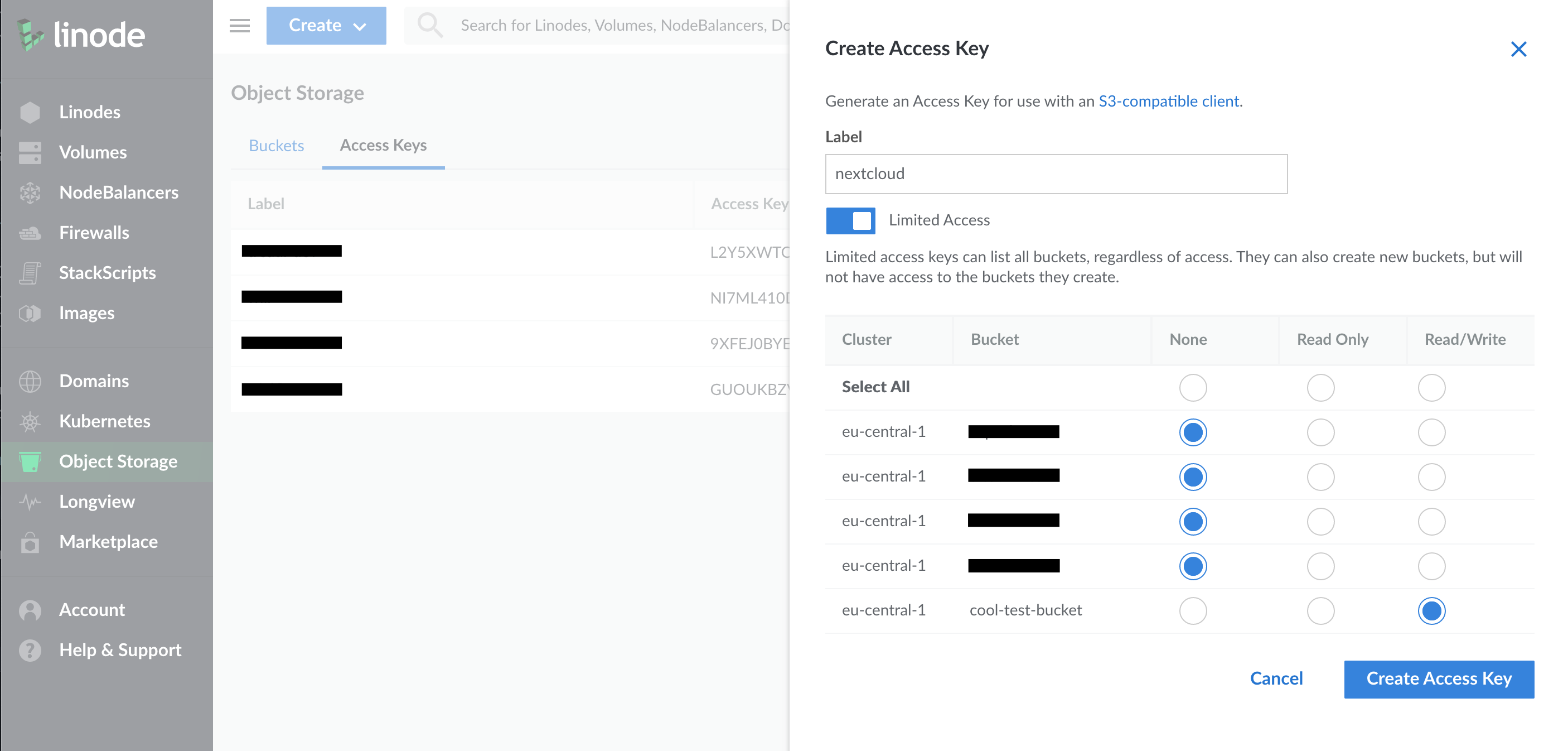1568x751 pixels.
Task: Click the Create Access Key button
Action: point(1438,679)
